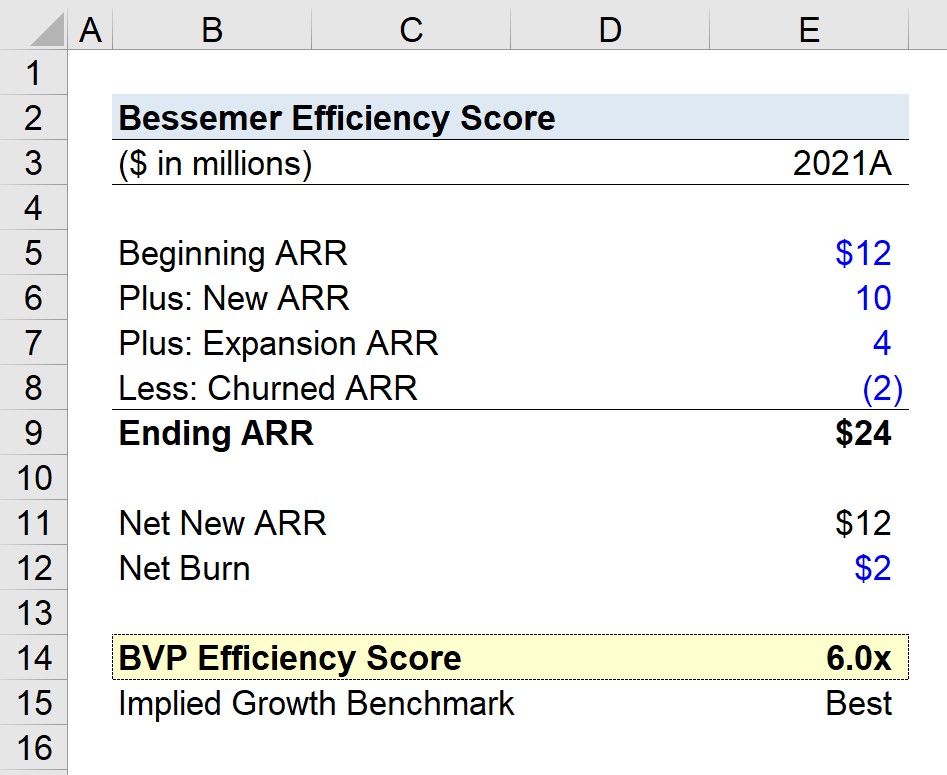The image size is (947, 775).
Task: Click the 'Bessemer Efficiency Score' title cell
Action: click(x=337, y=118)
